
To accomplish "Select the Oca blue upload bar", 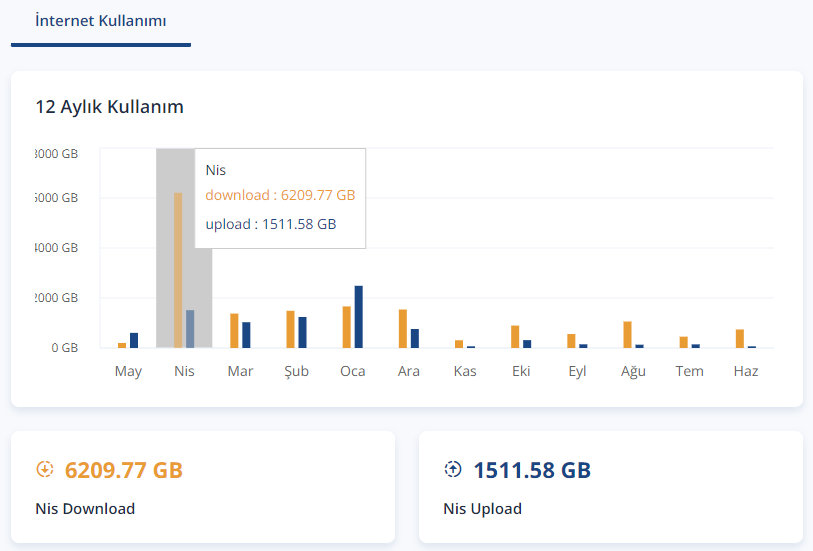I will [x=358, y=317].
